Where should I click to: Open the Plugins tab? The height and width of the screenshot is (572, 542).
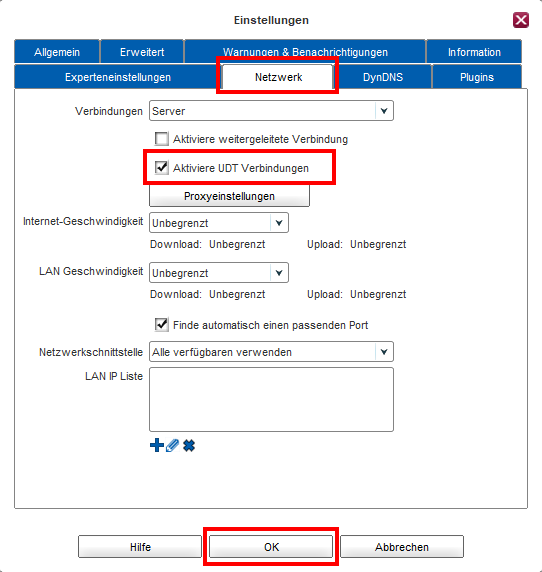point(477,77)
